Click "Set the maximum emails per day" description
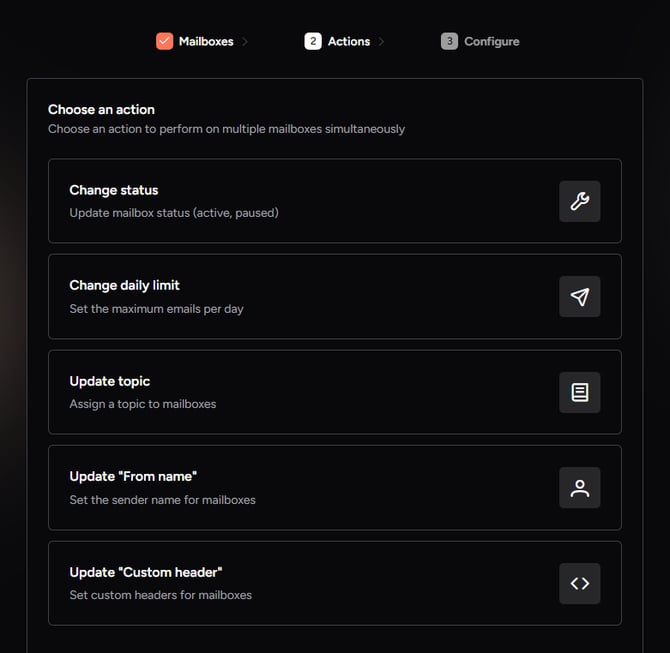The image size is (670, 653). click(156, 309)
